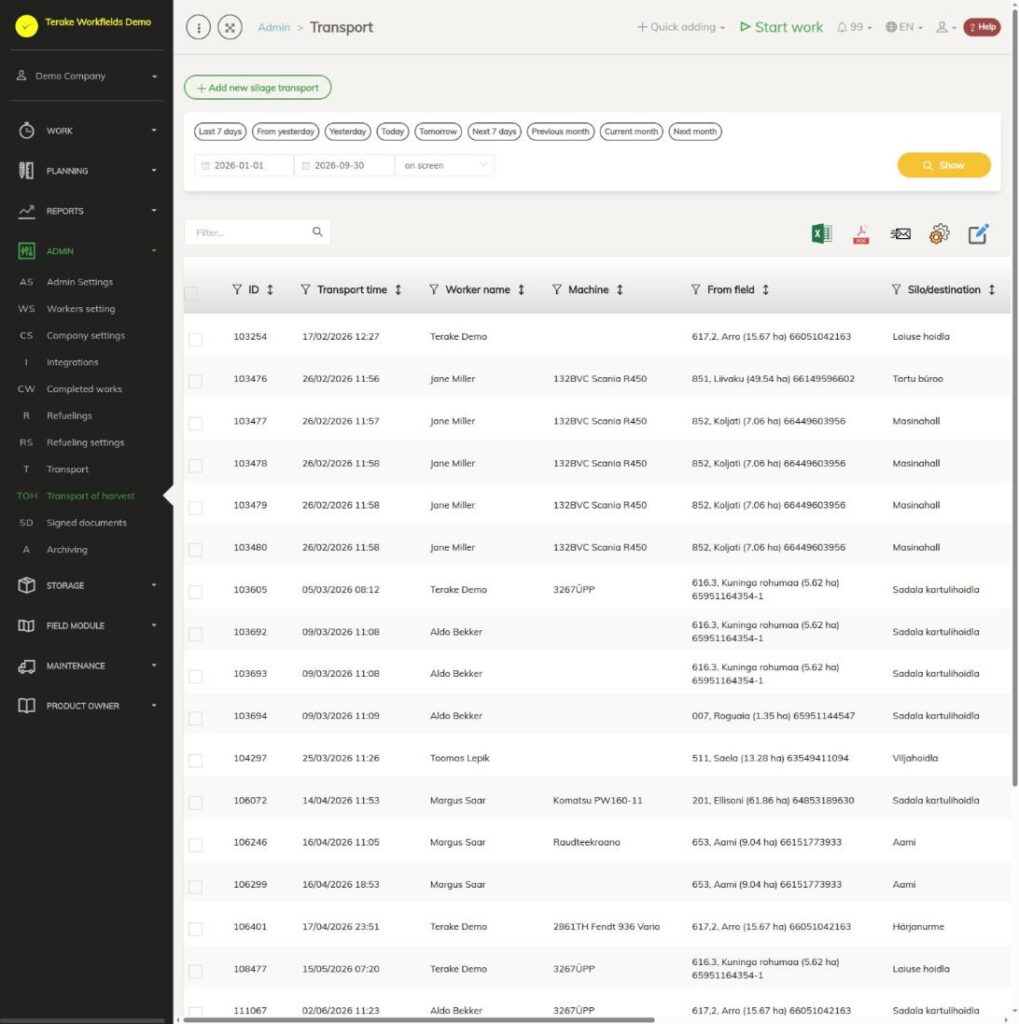The image size is (1019, 1024).
Task: Click the start date field 2026-01-01
Action: [x=244, y=165]
